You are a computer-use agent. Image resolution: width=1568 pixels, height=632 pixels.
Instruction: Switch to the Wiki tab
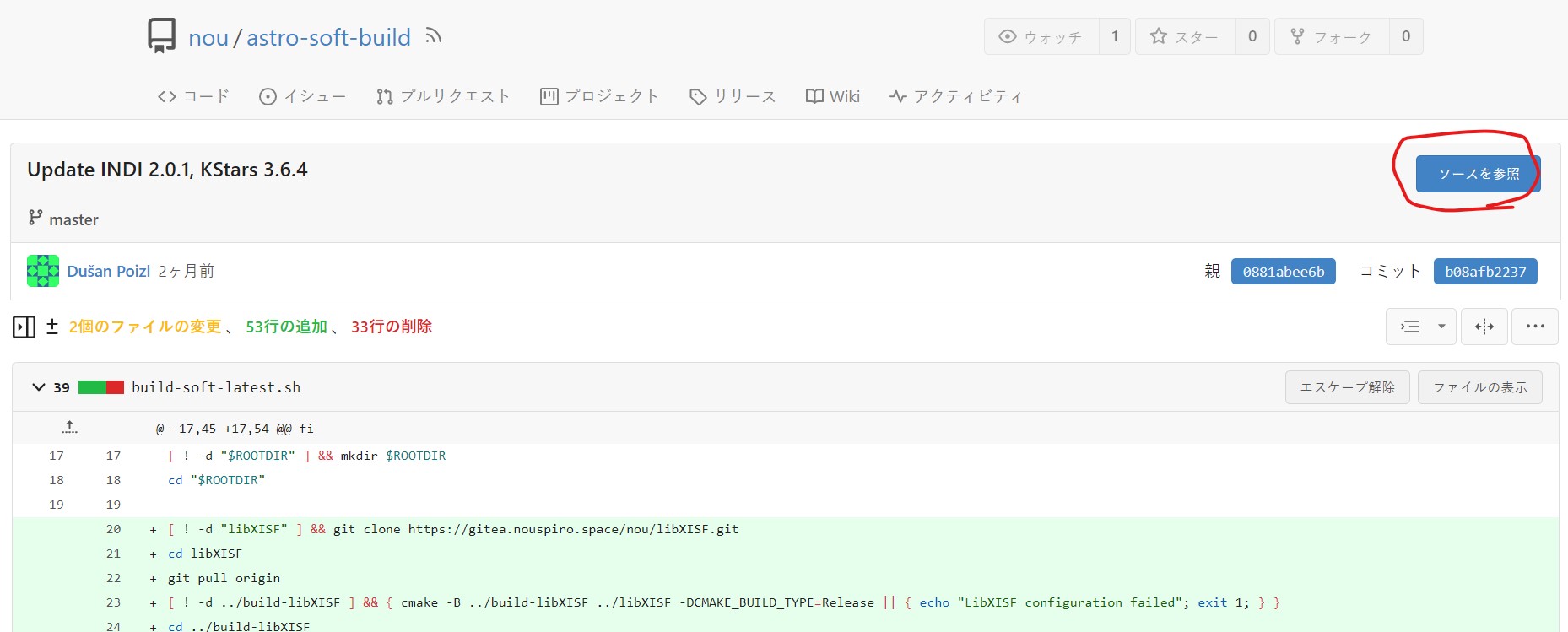click(833, 96)
